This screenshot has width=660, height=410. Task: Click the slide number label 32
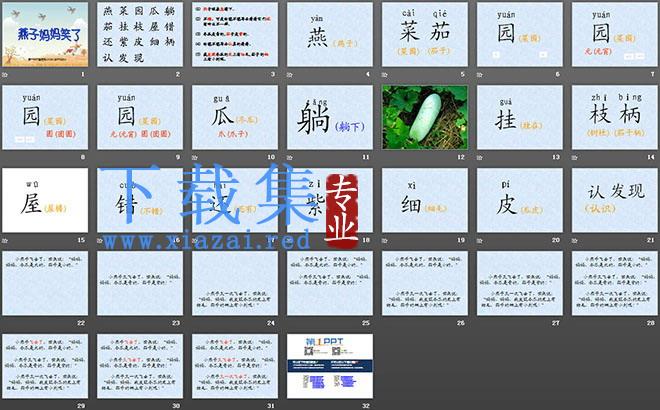pos(366,406)
